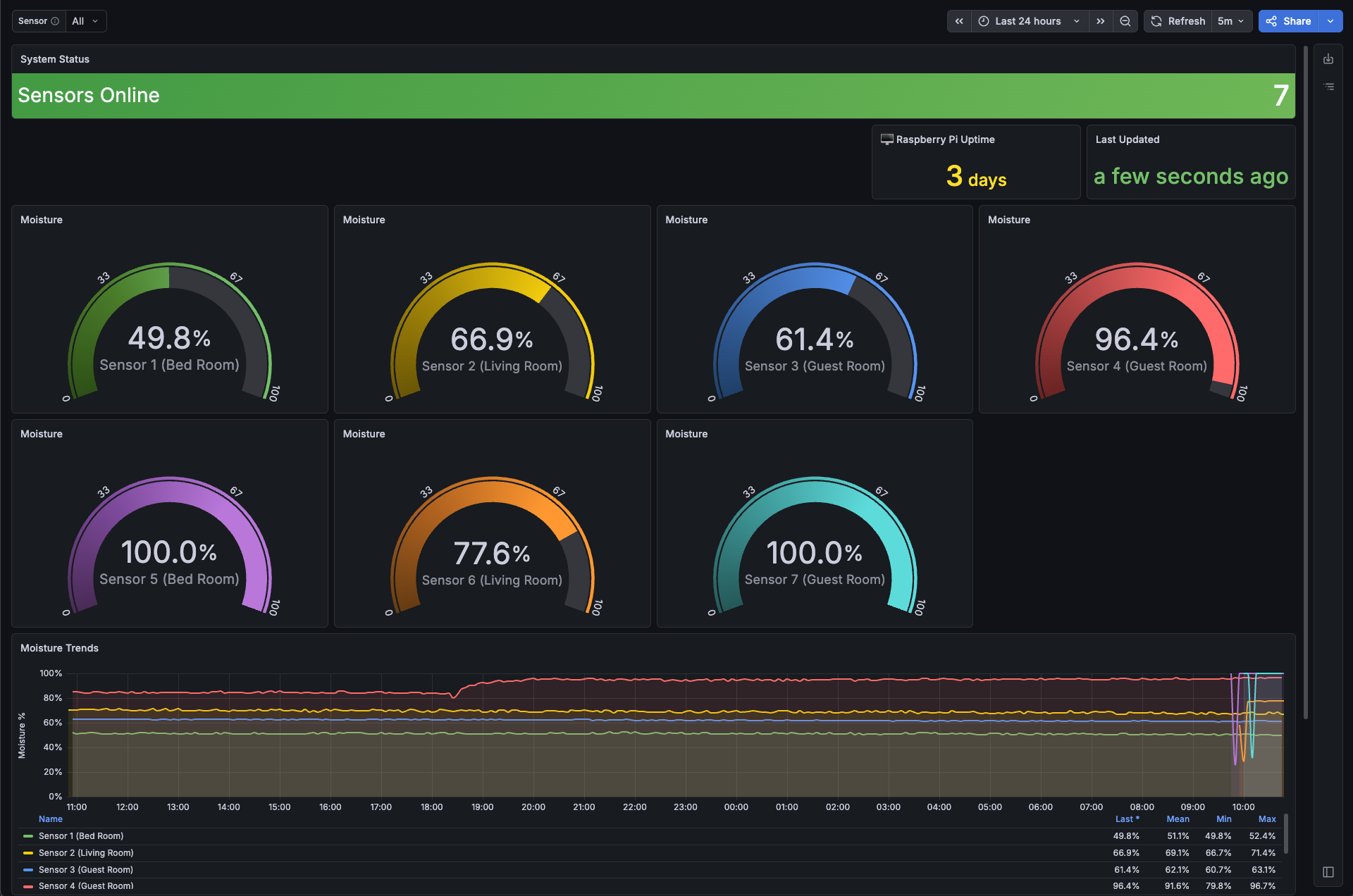Open the outline icon in right sidebar

1328,87
